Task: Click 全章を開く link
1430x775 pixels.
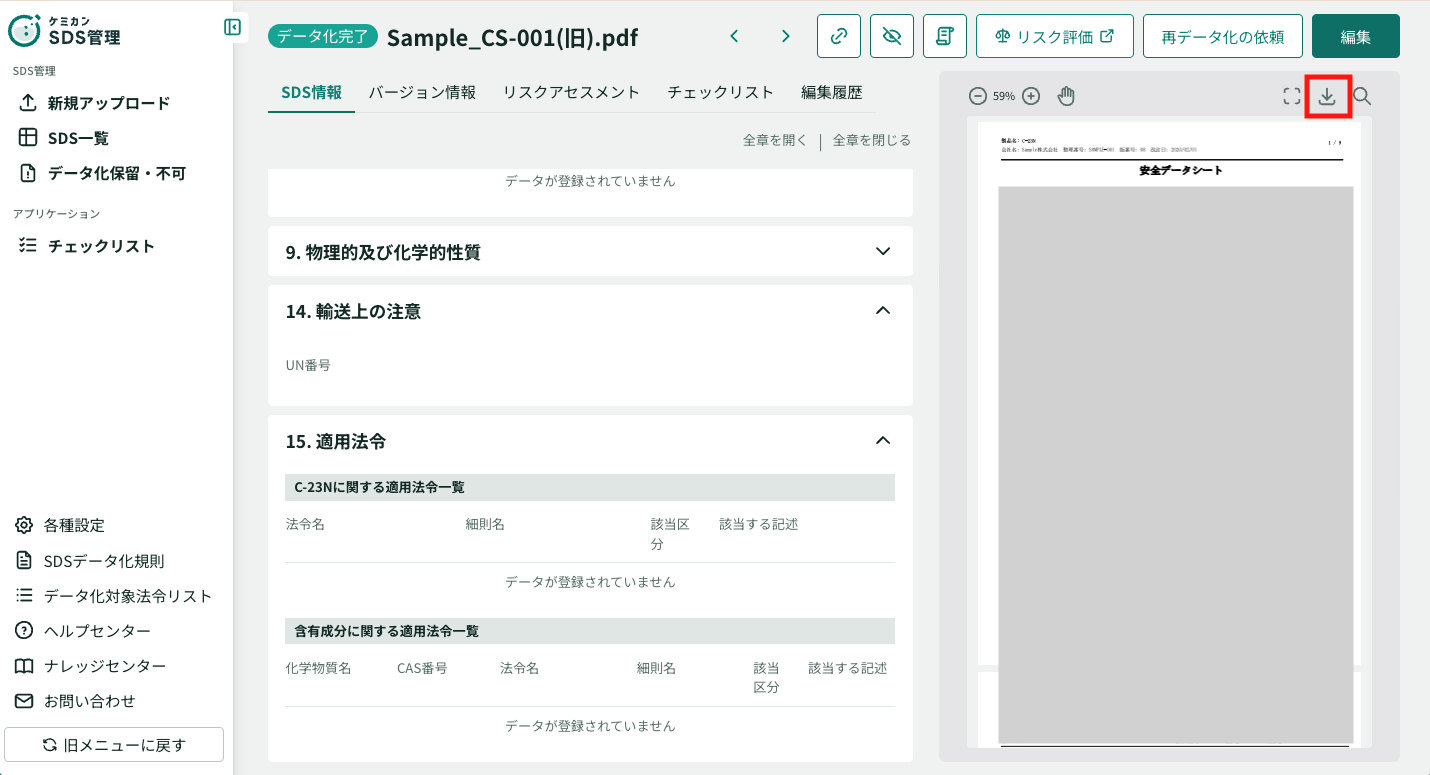Action: pyautogui.click(x=775, y=140)
